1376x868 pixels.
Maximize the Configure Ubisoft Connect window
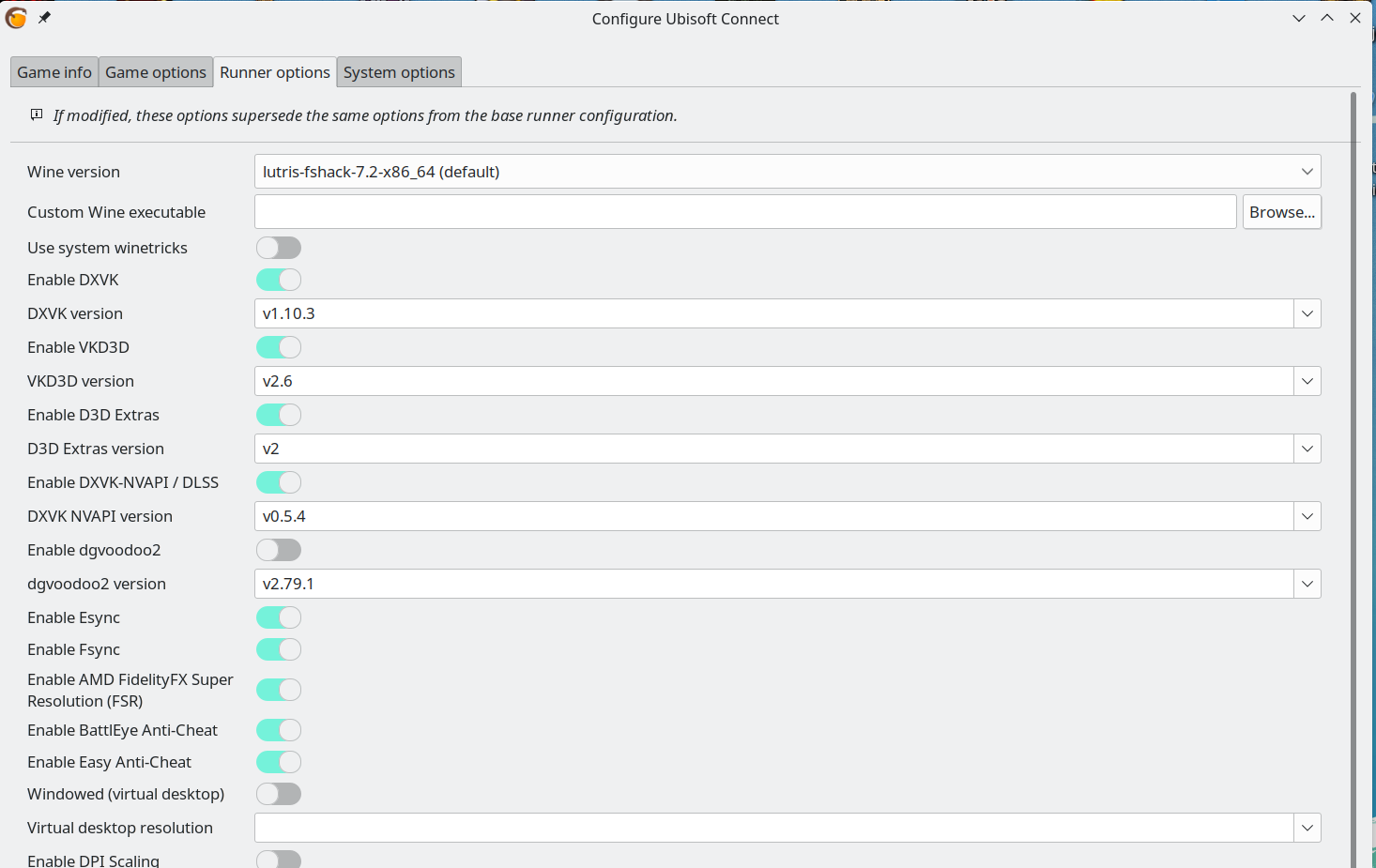pos(1327,18)
